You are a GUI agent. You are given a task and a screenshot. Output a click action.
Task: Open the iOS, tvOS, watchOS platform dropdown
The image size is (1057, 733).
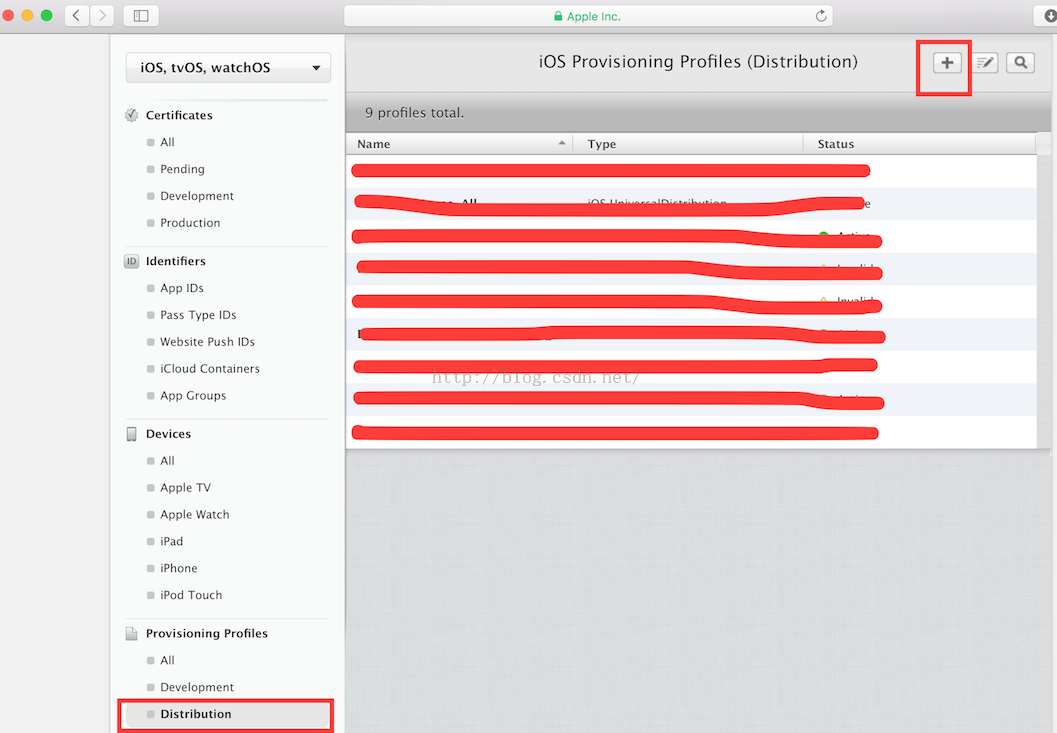pyautogui.click(x=229, y=67)
